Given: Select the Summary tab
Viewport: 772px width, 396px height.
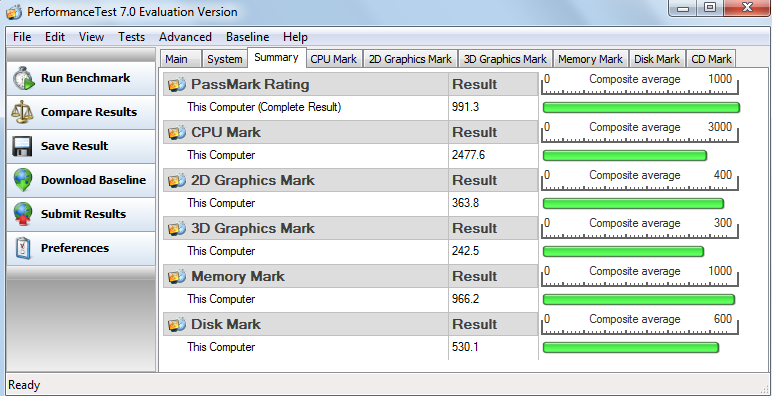Looking at the screenshot, I should pyautogui.click(x=276, y=58).
